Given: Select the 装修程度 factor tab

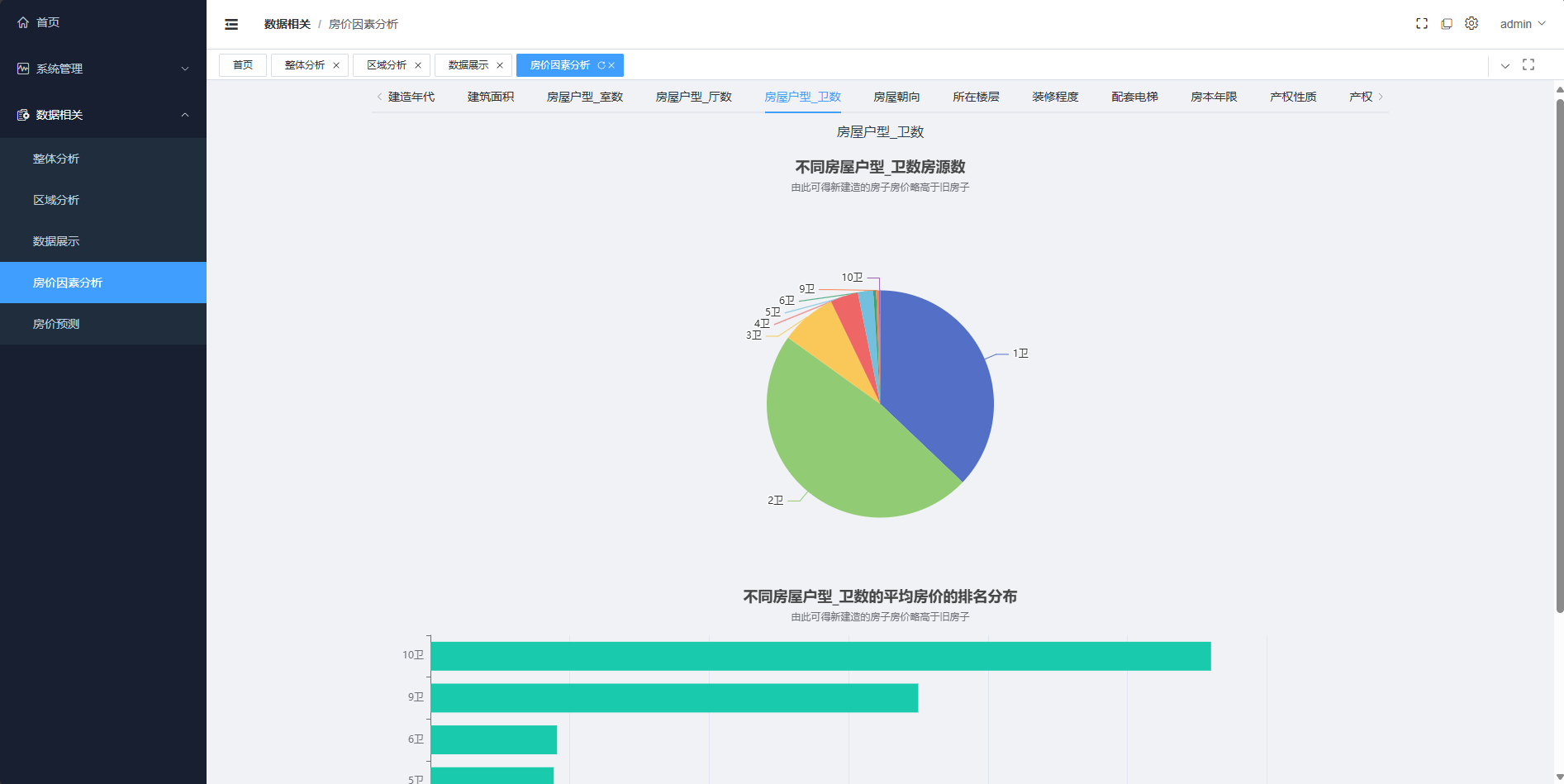Looking at the screenshot, I should tap(1055, 97).
